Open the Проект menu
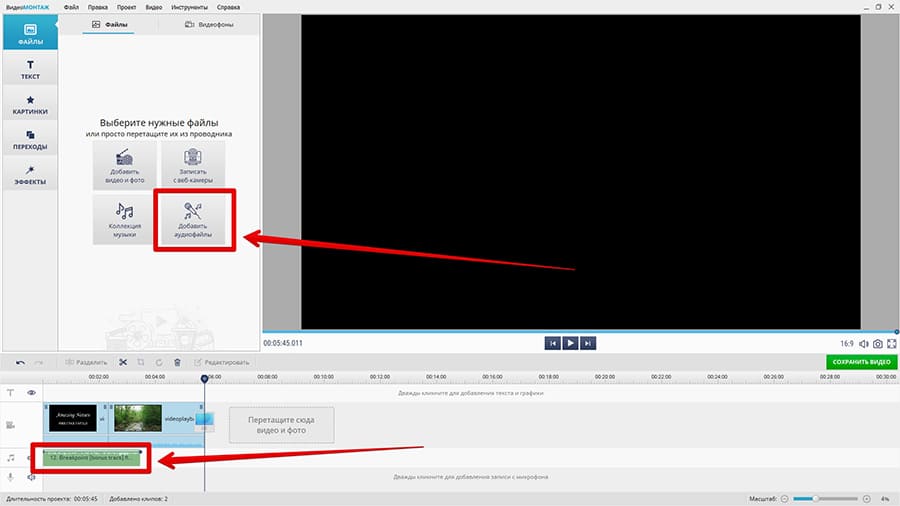This screenshot has width=900, height=506. click(126, 7)
